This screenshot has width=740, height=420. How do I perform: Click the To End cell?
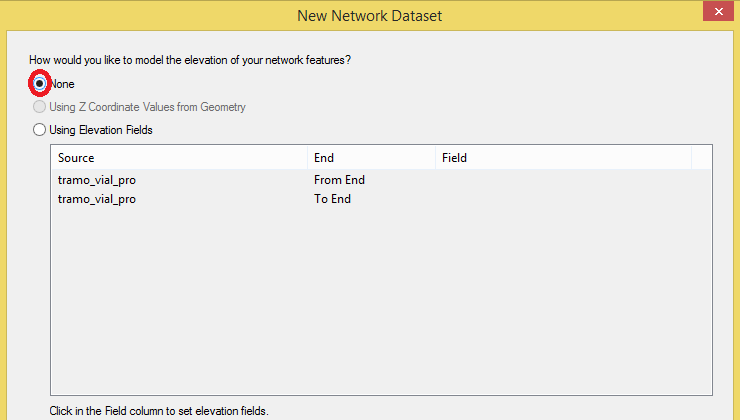(333, 199)
